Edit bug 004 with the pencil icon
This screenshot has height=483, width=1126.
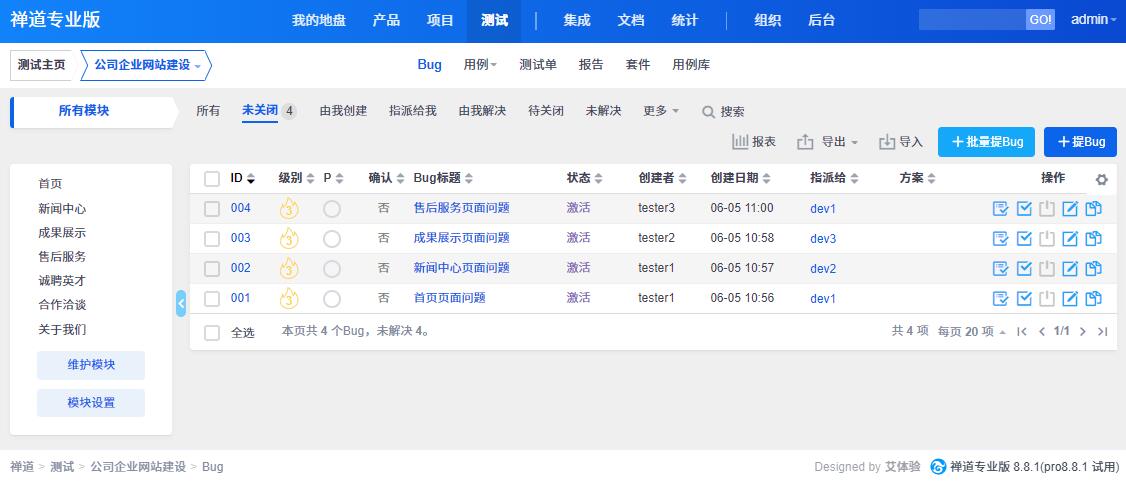tap(1070, 209)
